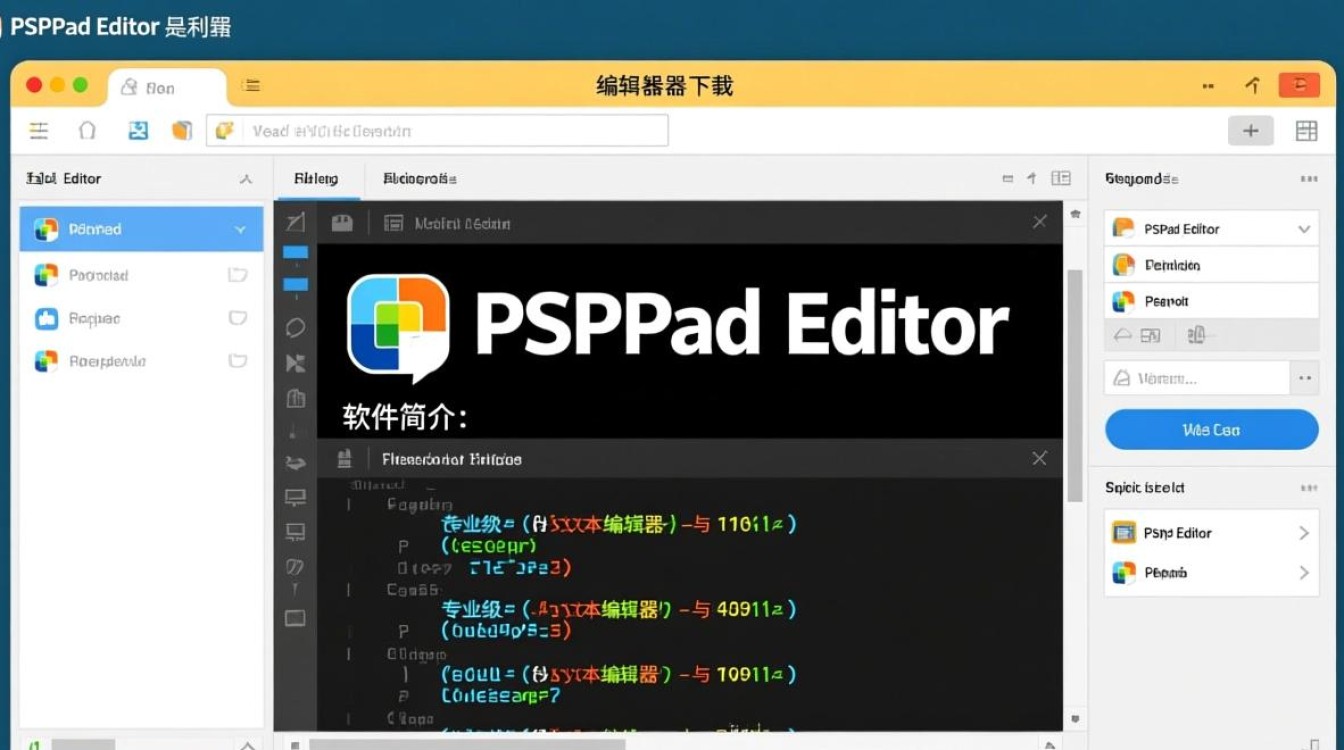Image resolution: width=1344 pixels, height=750 pixels.
Task: Select the rectangle tool at the toolbar bottom
Action: coord(294,619)
